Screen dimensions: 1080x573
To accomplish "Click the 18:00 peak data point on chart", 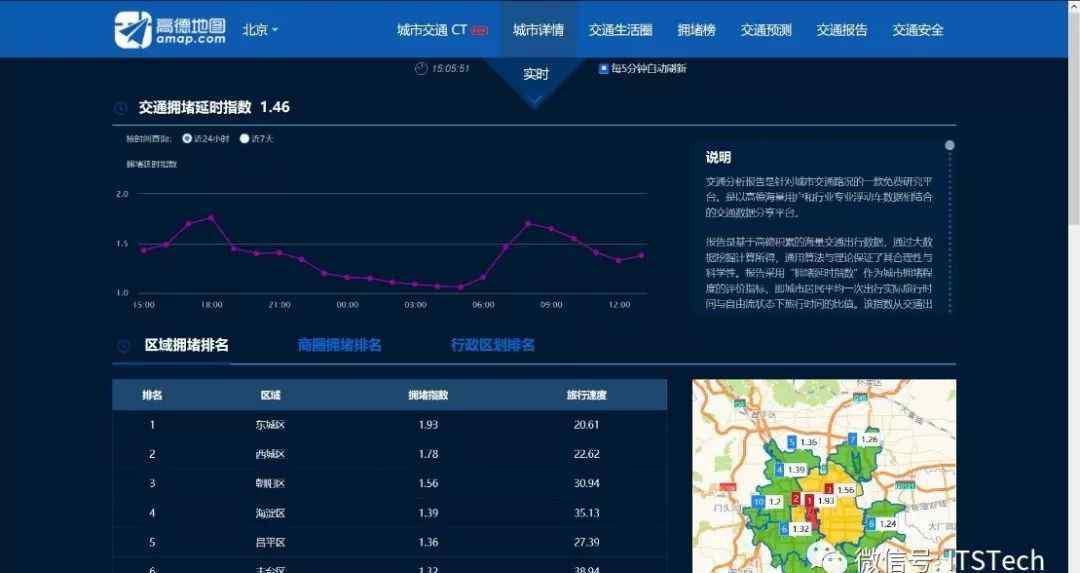I will pyautogui.click(x=211, y=217).
